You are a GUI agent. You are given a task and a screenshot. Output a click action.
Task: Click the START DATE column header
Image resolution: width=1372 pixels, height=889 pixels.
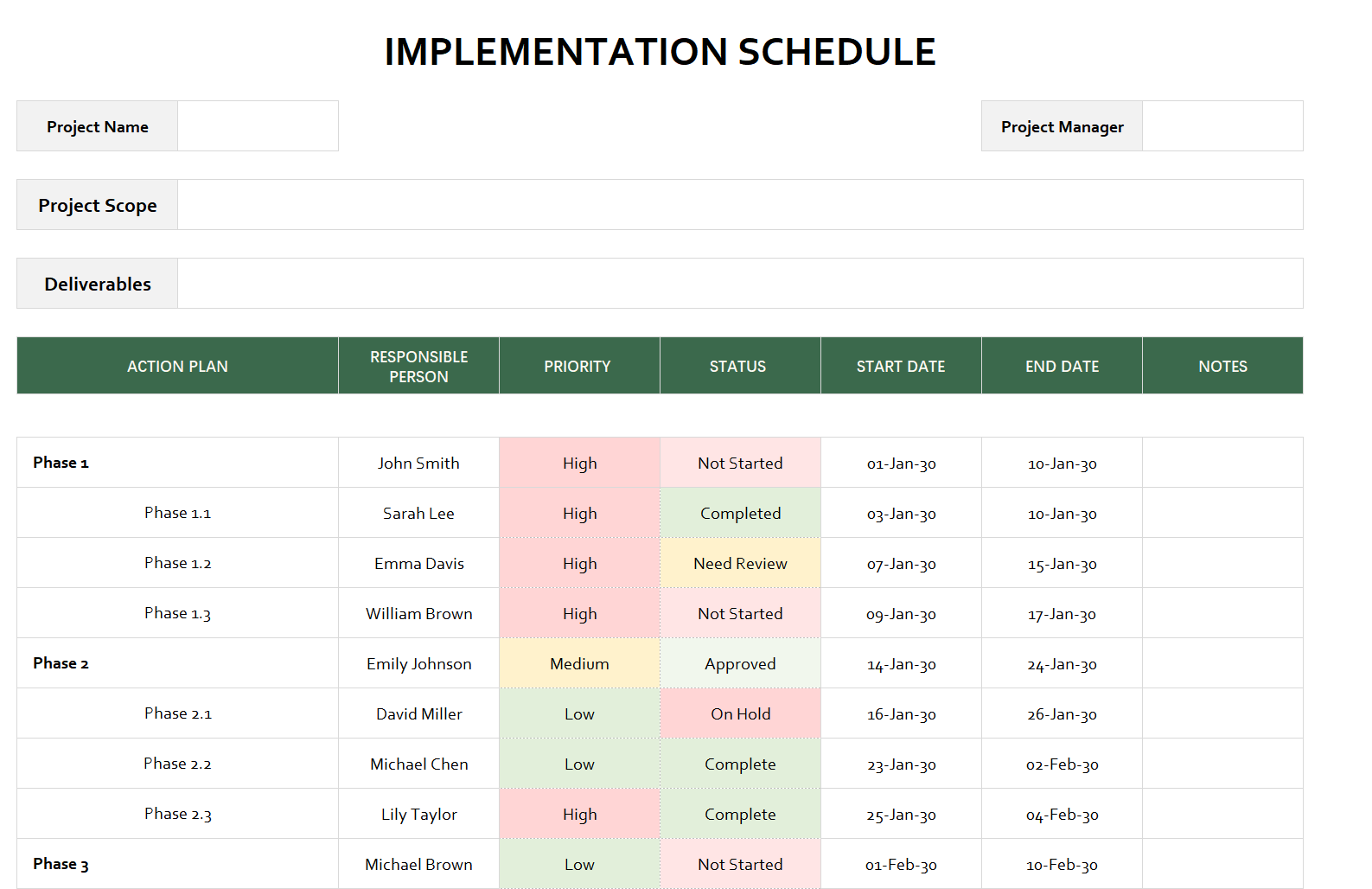[901, 366]
